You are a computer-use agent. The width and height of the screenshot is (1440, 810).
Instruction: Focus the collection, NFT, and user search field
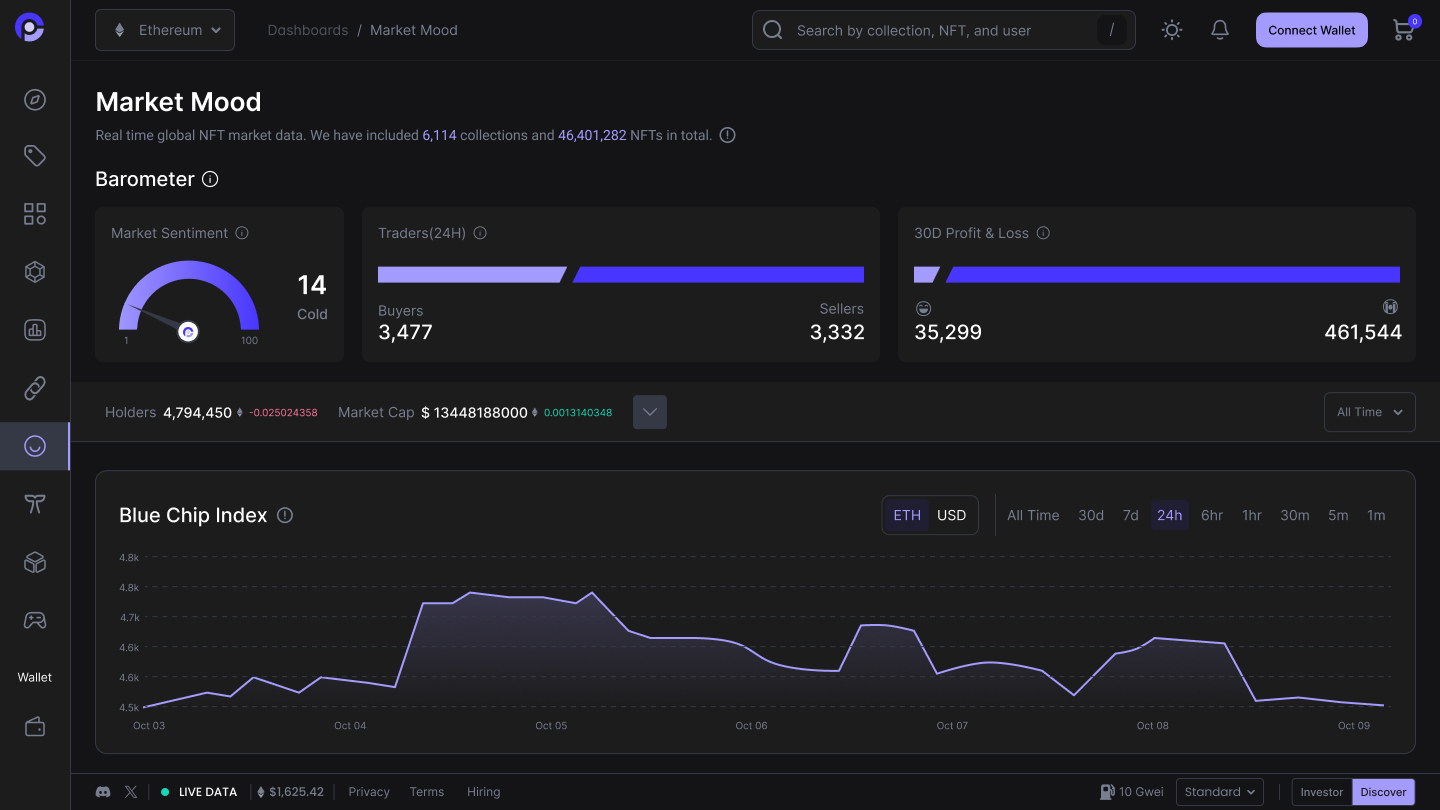point(944,30)
